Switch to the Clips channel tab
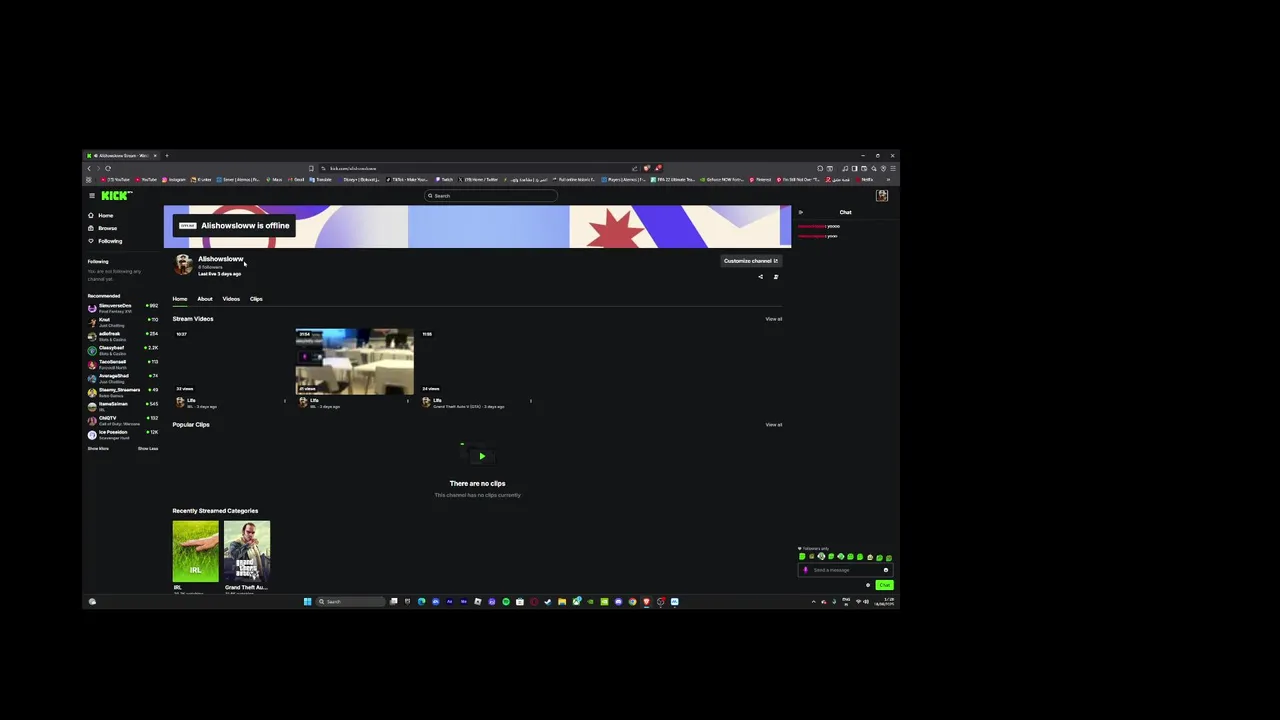This screenshot has height=720, width=1280. [x=256, y=299]
